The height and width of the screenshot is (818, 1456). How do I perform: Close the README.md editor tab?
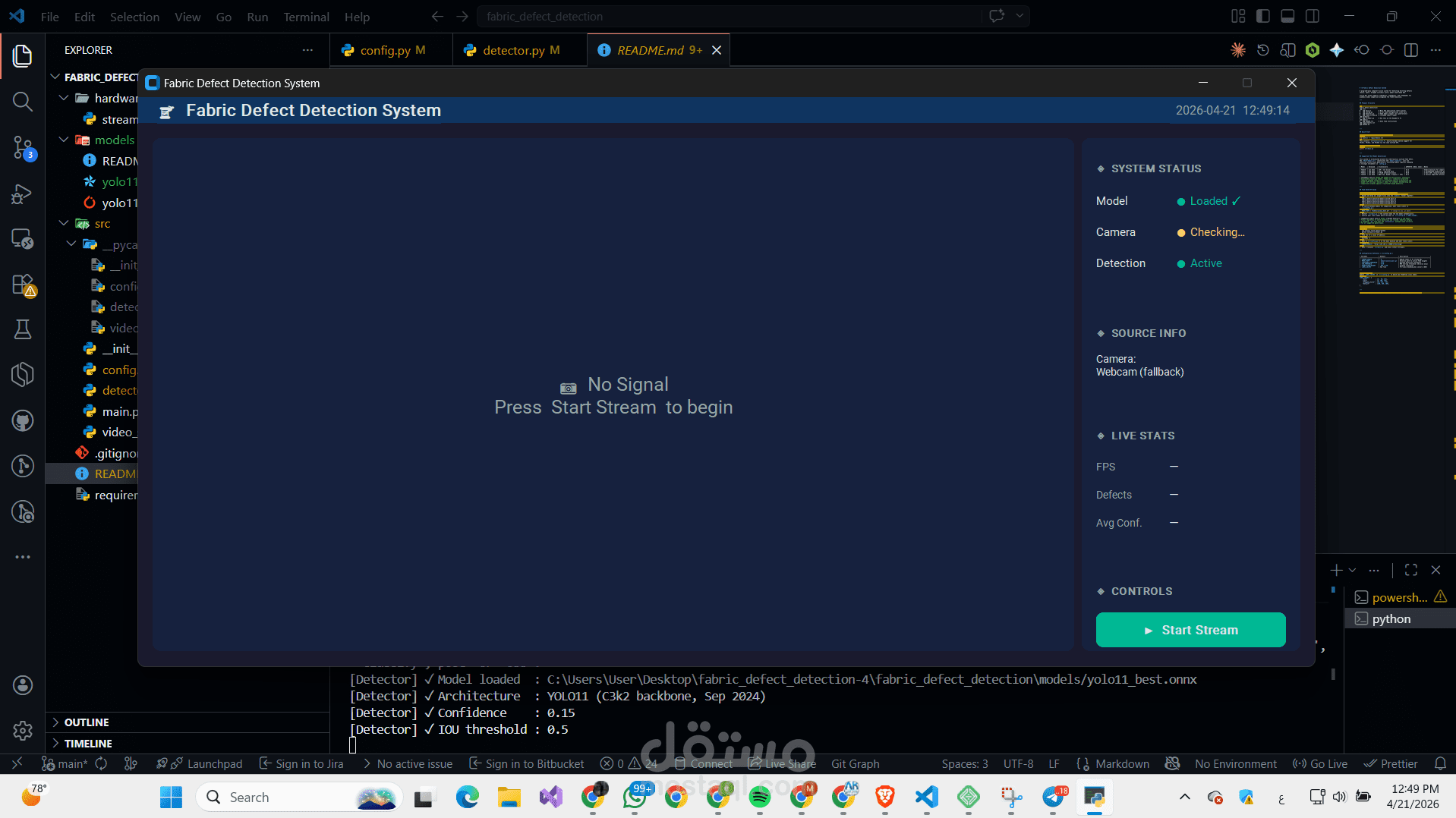coord(717,50)
